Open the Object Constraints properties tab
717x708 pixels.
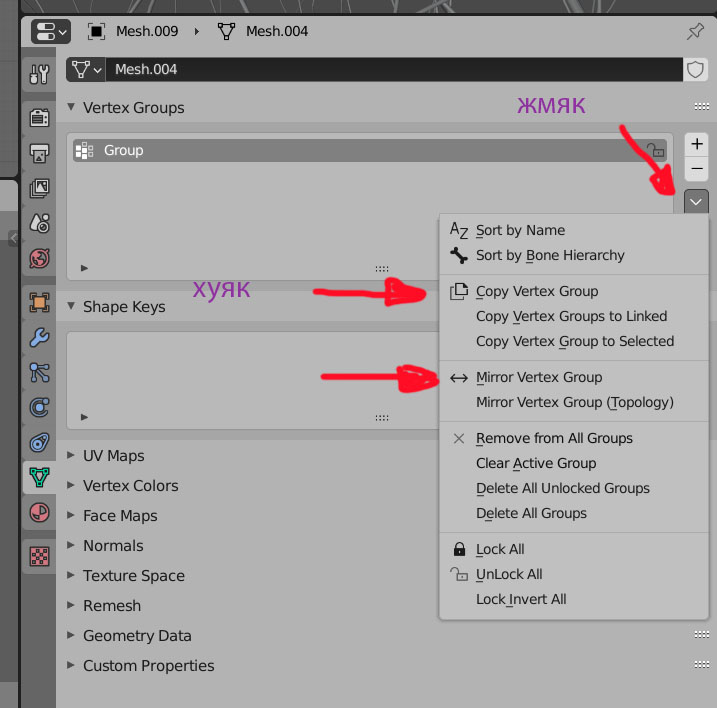coord(39,442)
